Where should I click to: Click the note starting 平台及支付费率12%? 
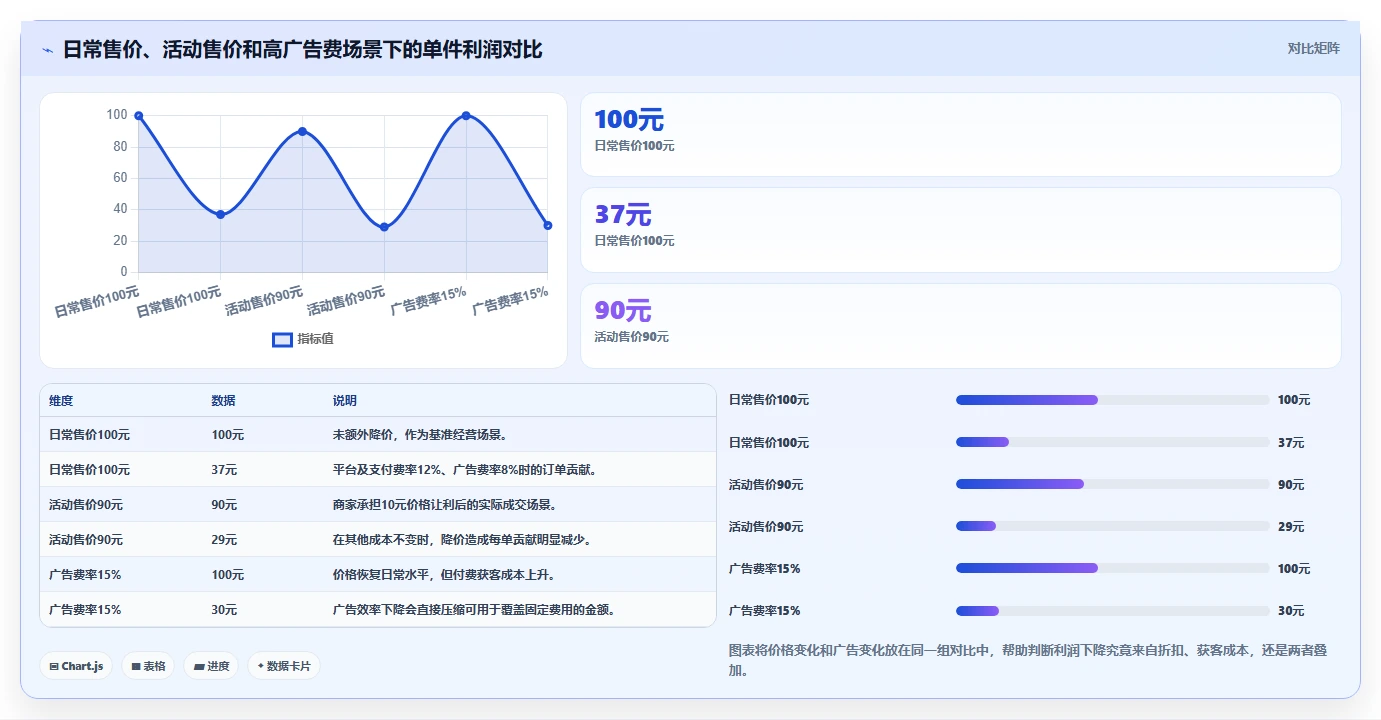465,470
